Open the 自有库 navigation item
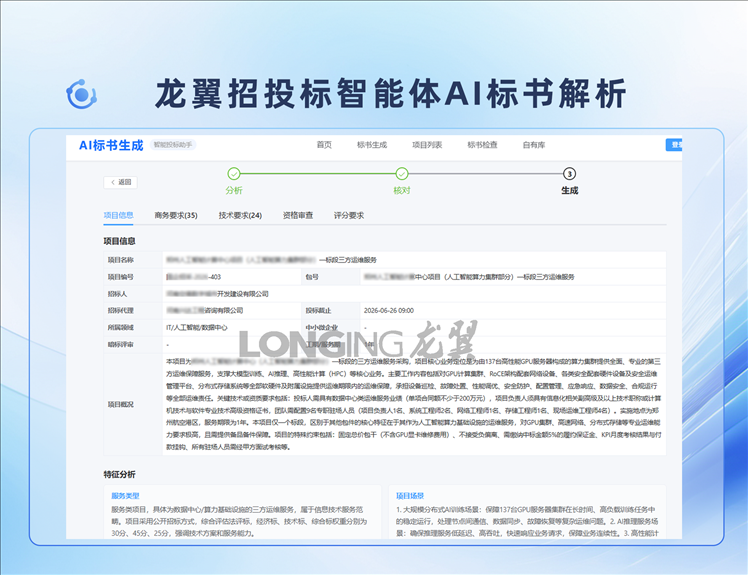This screenshot has height=575, width=748. coord(534,145)
